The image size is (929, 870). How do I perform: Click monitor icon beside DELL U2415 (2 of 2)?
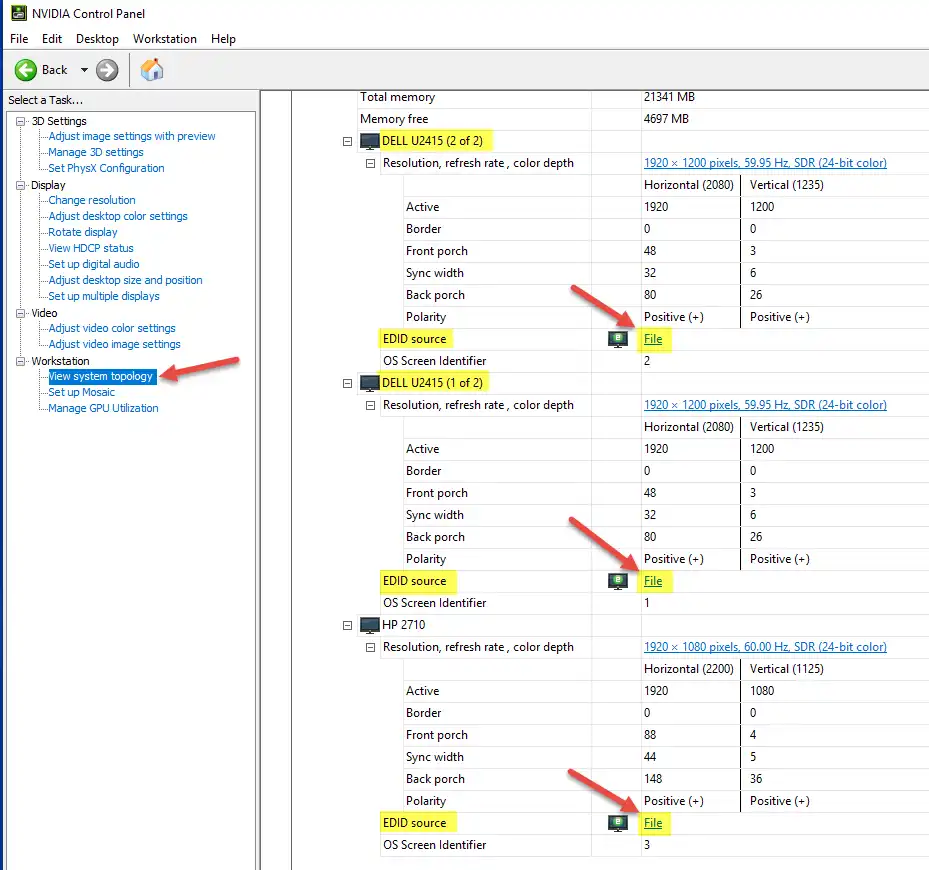[x=369, y=140]
